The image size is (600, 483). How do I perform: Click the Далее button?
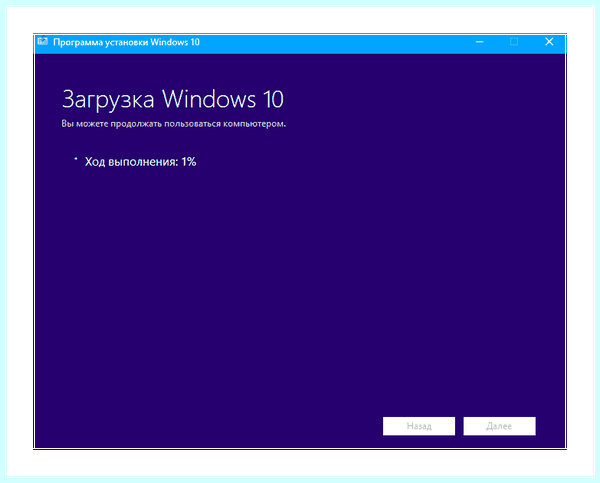(499, 426)
